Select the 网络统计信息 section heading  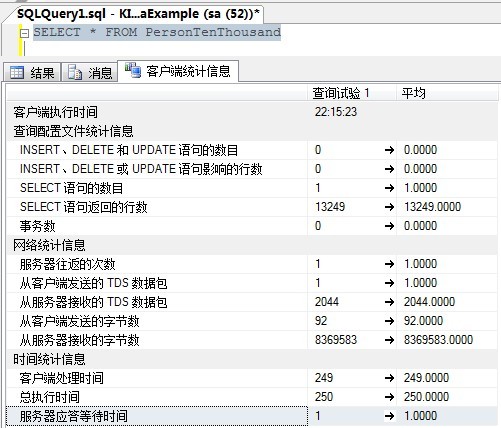[49, 245]
